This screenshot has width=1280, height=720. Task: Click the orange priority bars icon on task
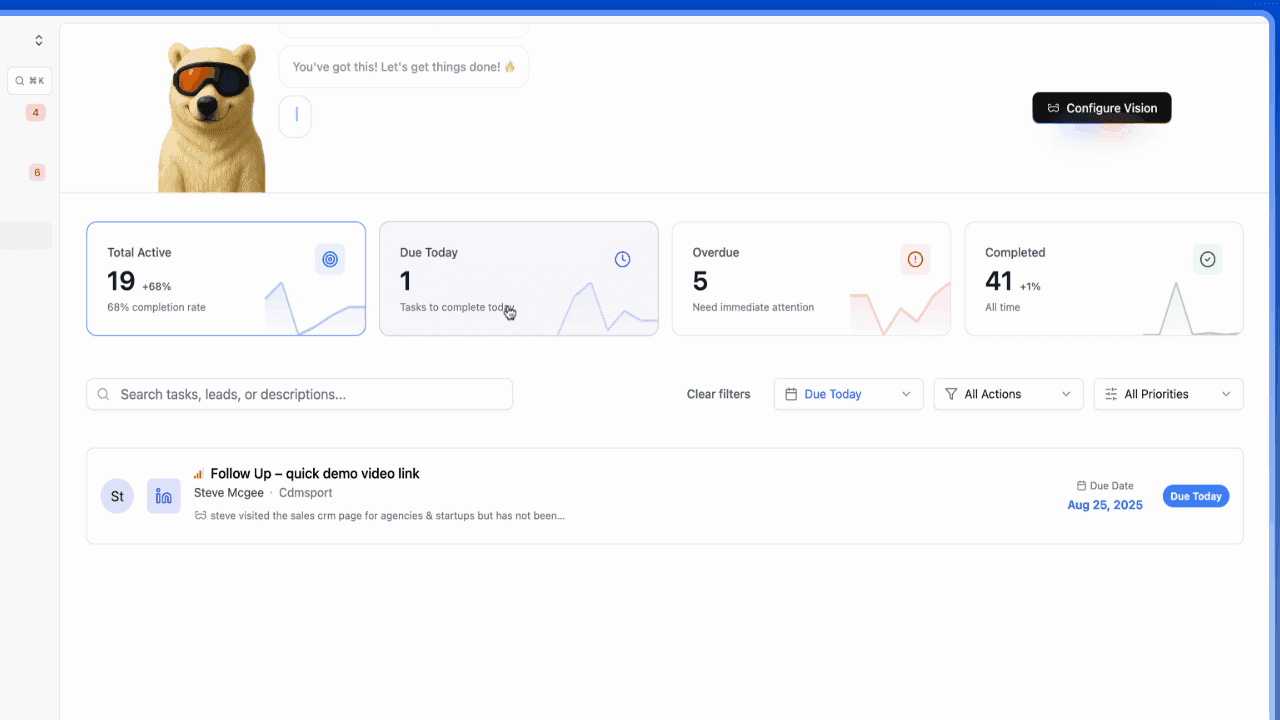pos(198,474)
